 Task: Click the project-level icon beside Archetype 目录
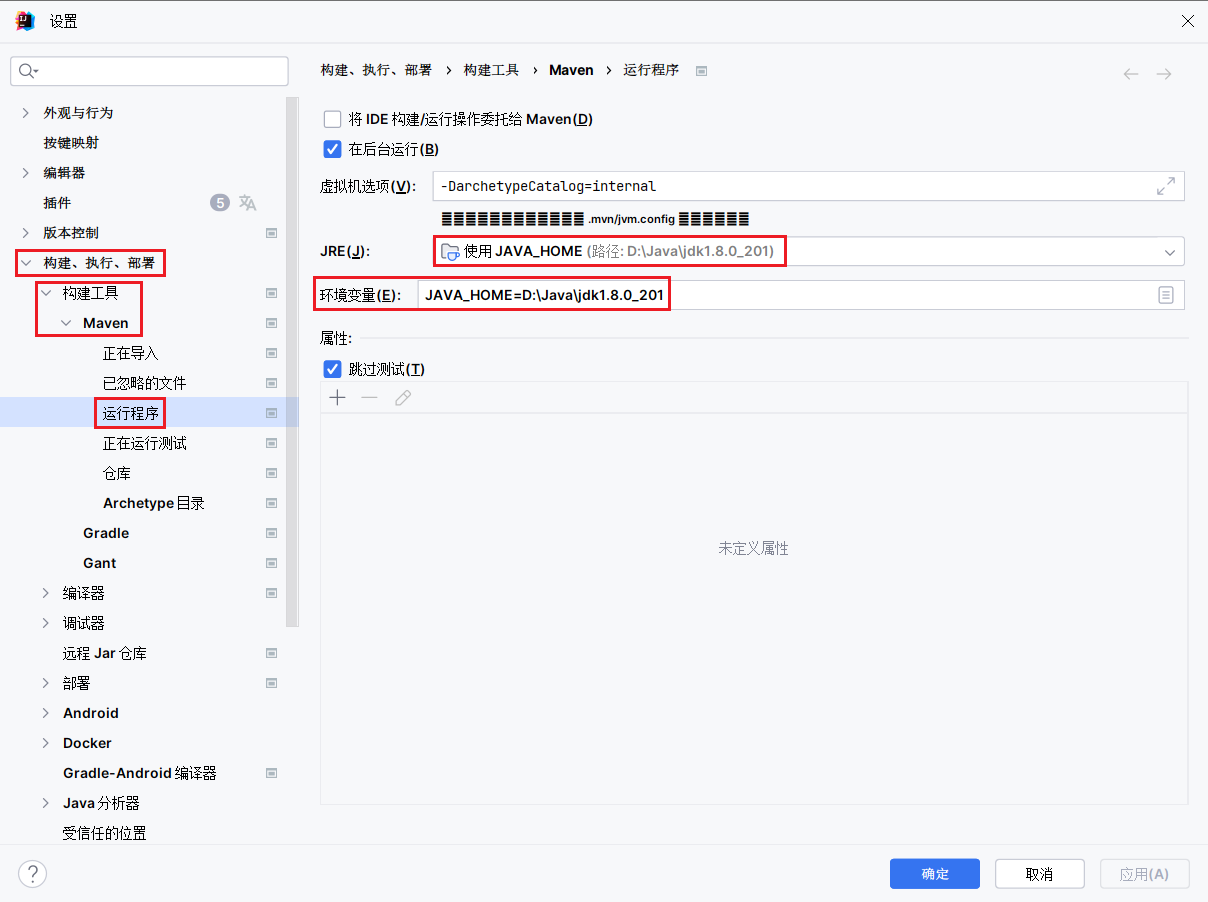tap(271, 503)
